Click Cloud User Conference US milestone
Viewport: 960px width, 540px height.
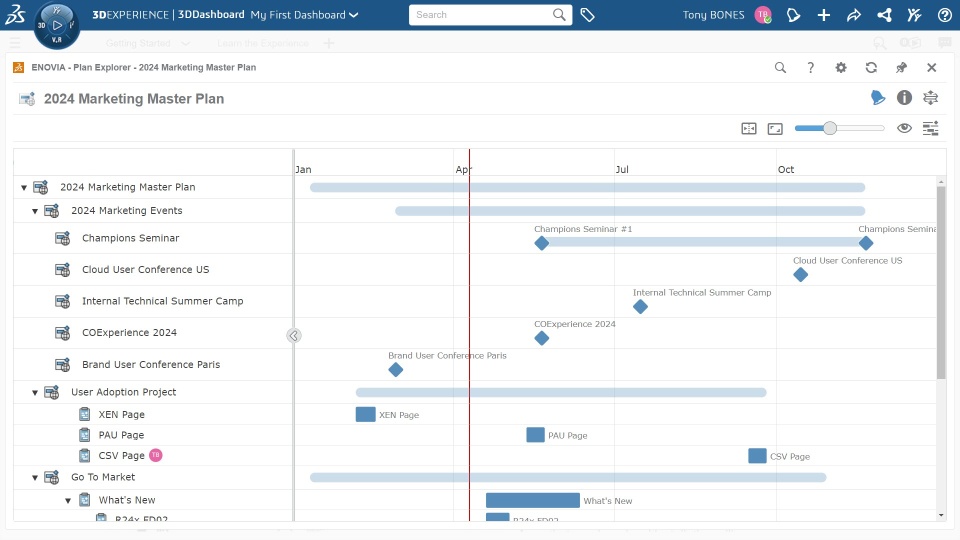(x=800, y=275)
